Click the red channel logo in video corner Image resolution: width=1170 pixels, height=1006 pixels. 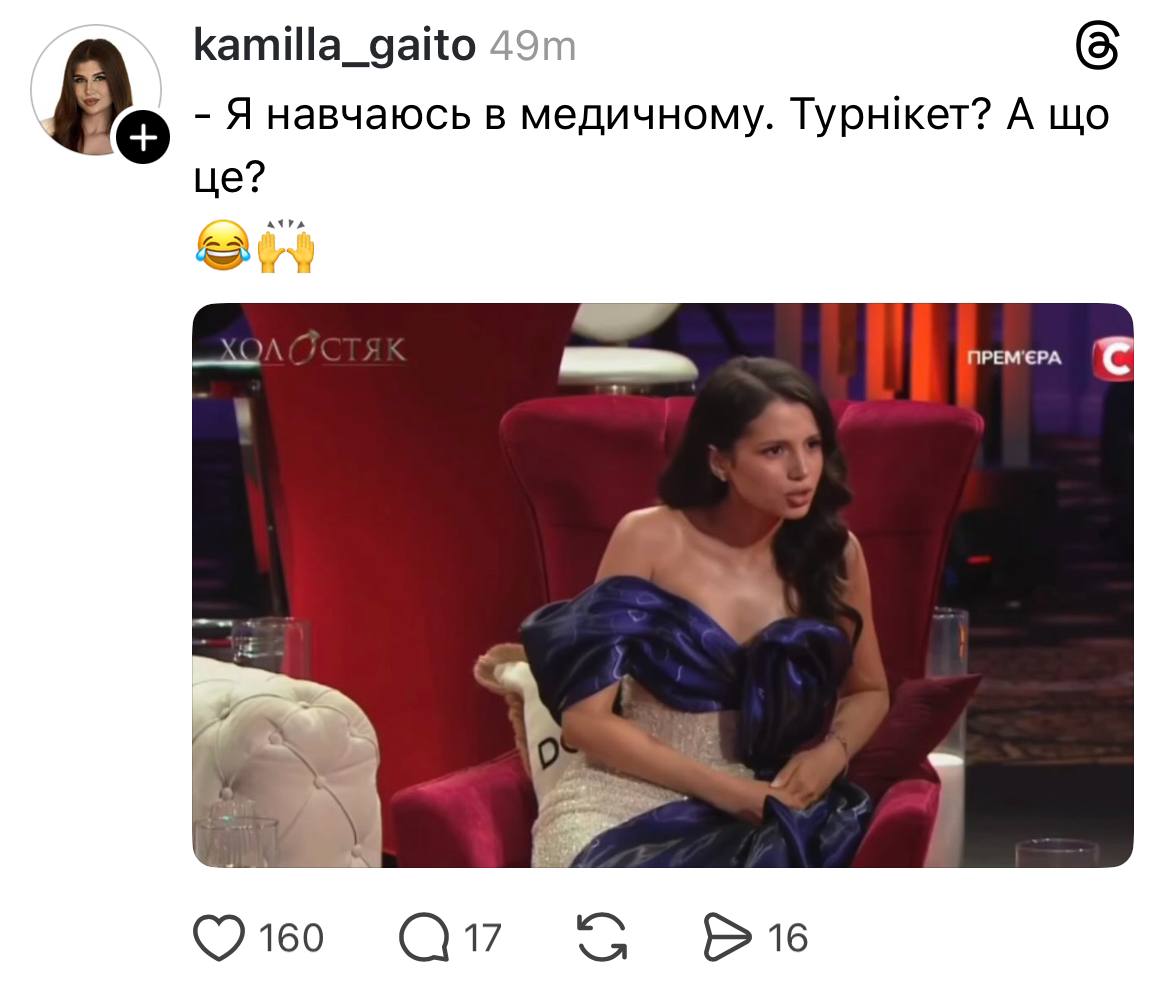pos(1113,360)
